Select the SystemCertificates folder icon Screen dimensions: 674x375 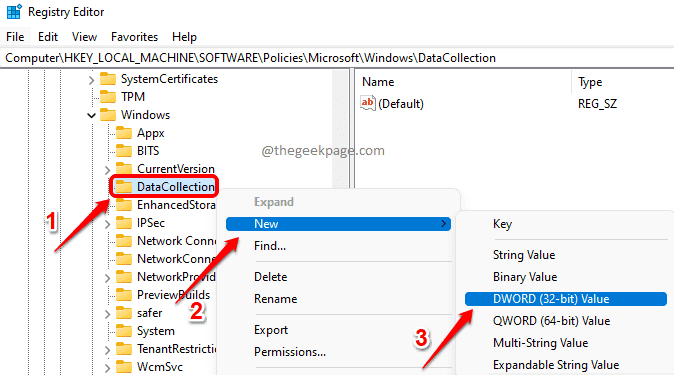pos(108,79)
